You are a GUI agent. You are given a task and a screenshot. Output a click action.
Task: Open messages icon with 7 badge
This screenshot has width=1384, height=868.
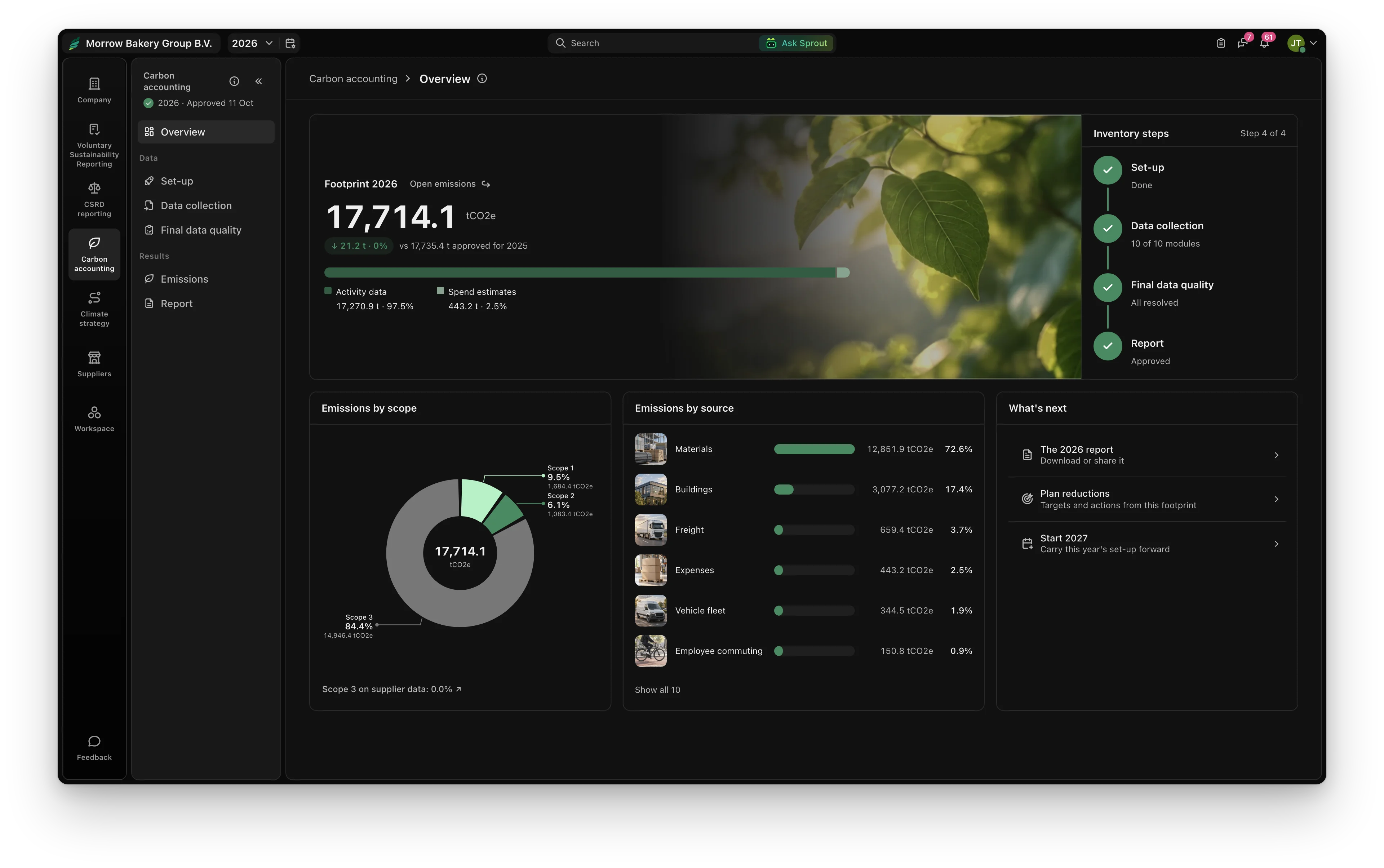1243,43
